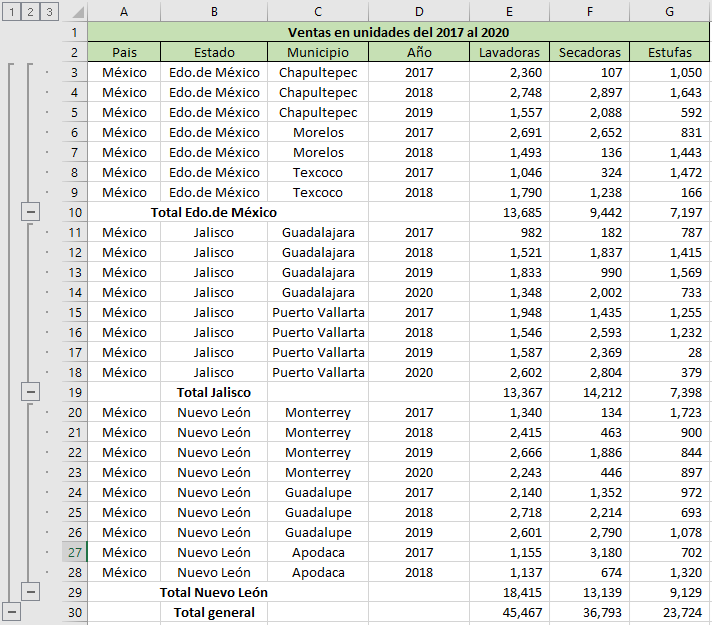
Task: Select 'Total Edo.de México' cell
Action: [214, 212]
